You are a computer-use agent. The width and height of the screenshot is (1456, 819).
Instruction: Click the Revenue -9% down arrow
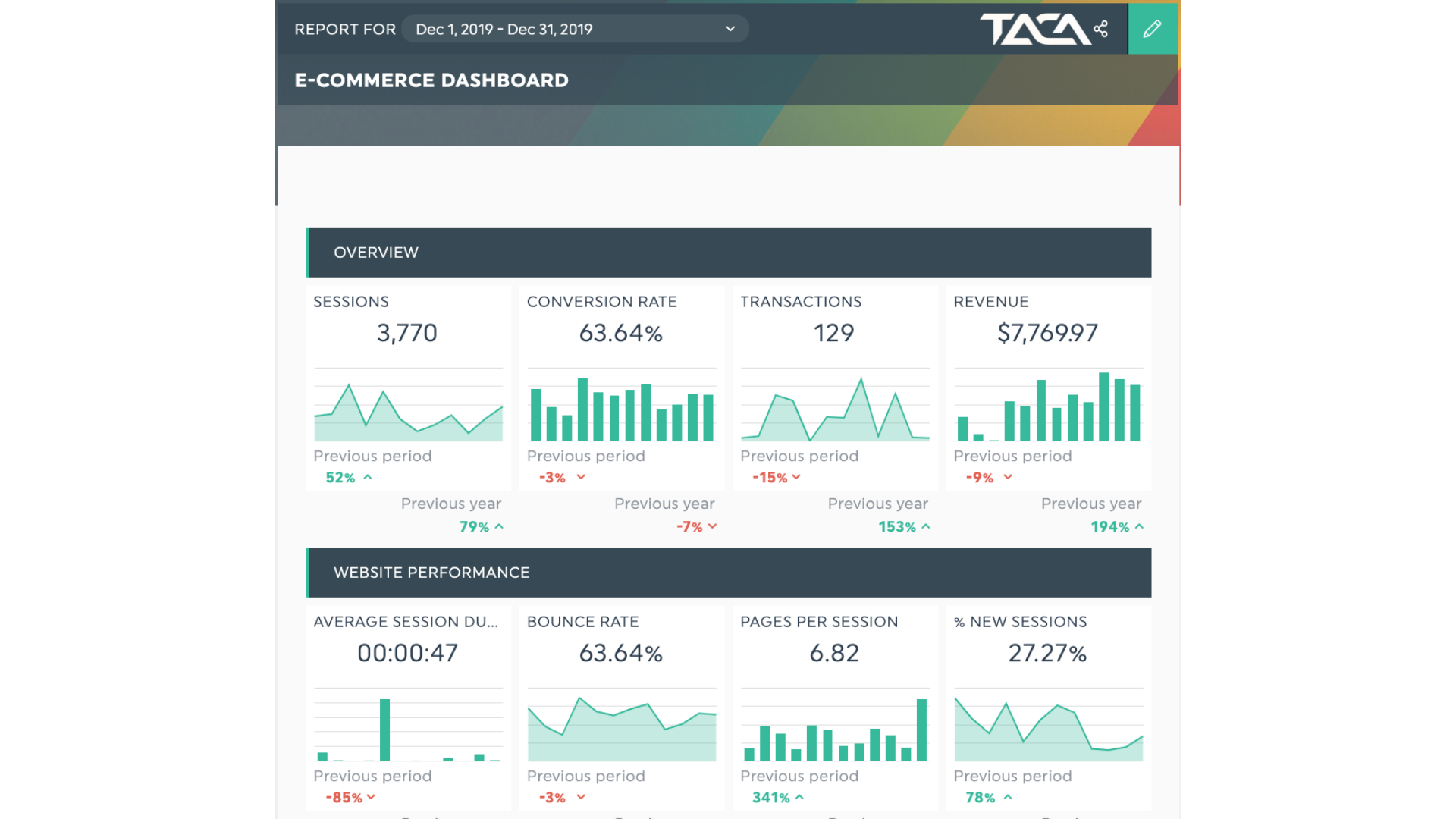[1008, 477]
